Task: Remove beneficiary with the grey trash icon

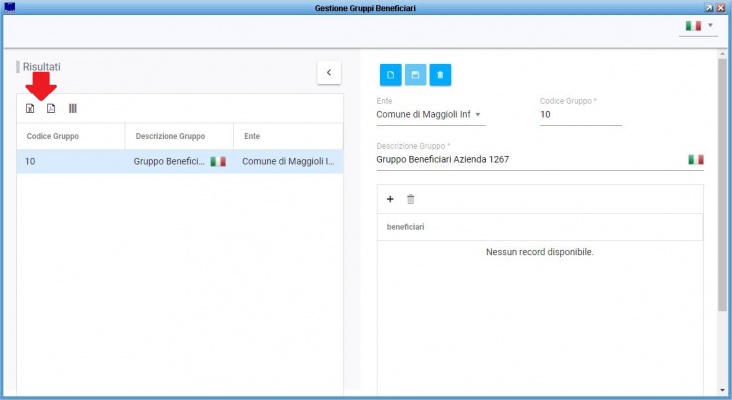Action: (x=410, y=199)
